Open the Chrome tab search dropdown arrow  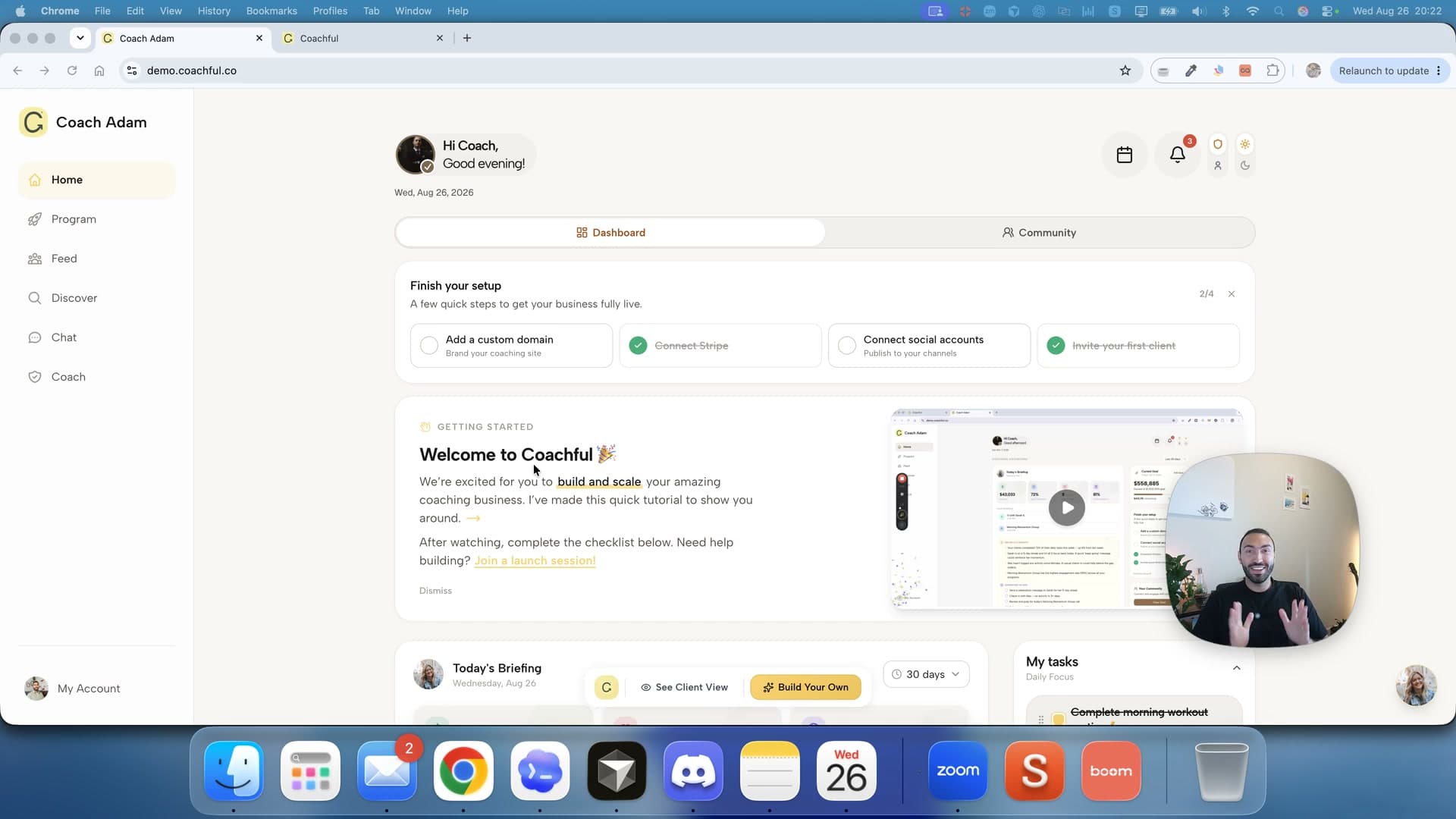point(80,38)
